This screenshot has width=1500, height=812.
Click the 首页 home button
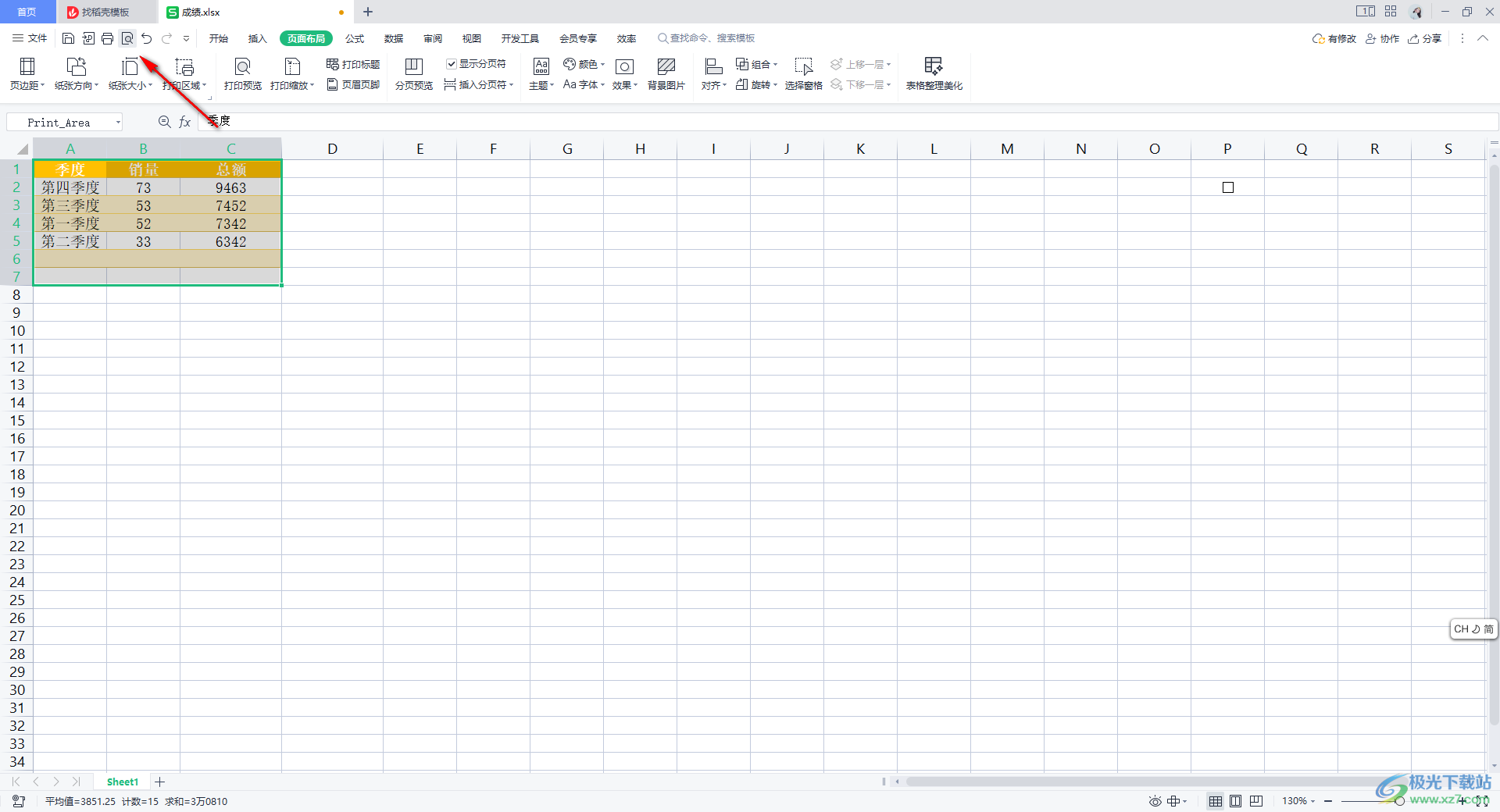[x=27, y=12]
